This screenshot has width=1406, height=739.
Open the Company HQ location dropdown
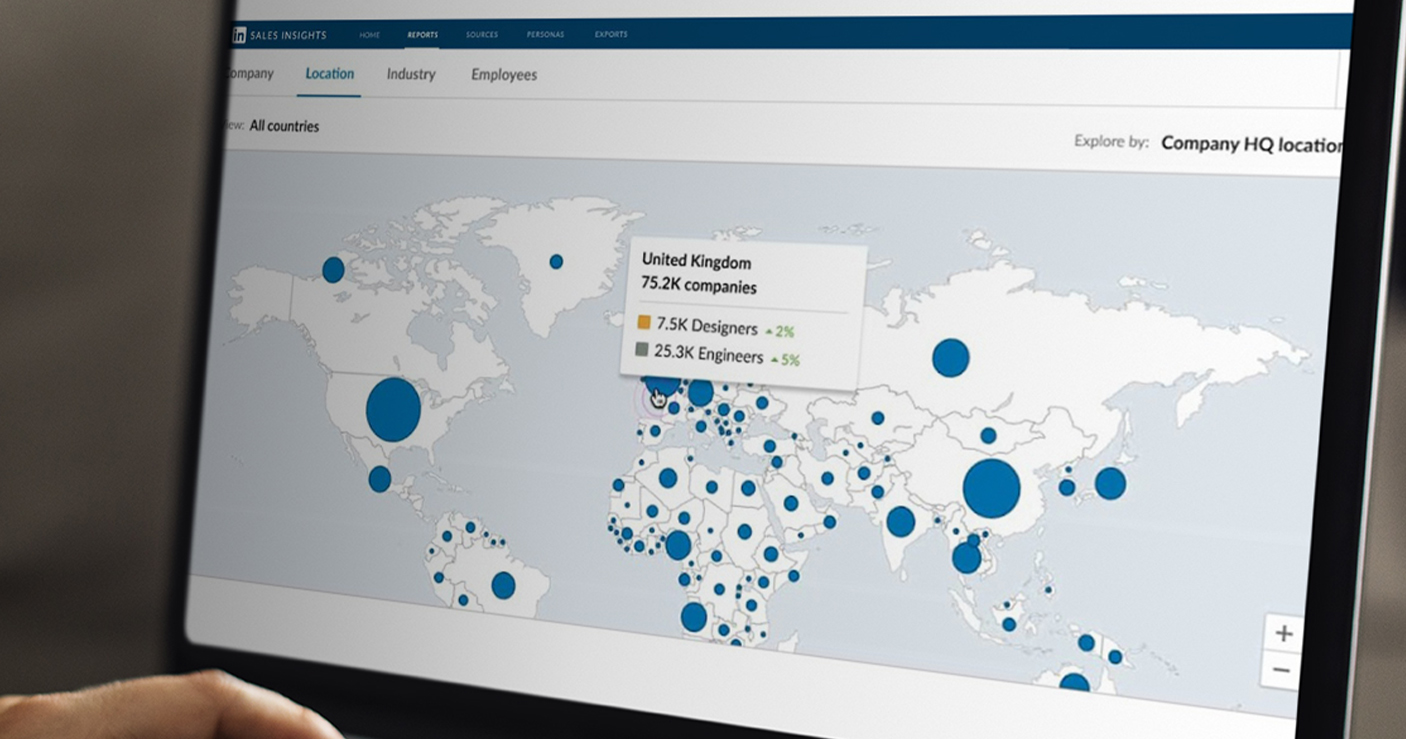coord(1252,144)
